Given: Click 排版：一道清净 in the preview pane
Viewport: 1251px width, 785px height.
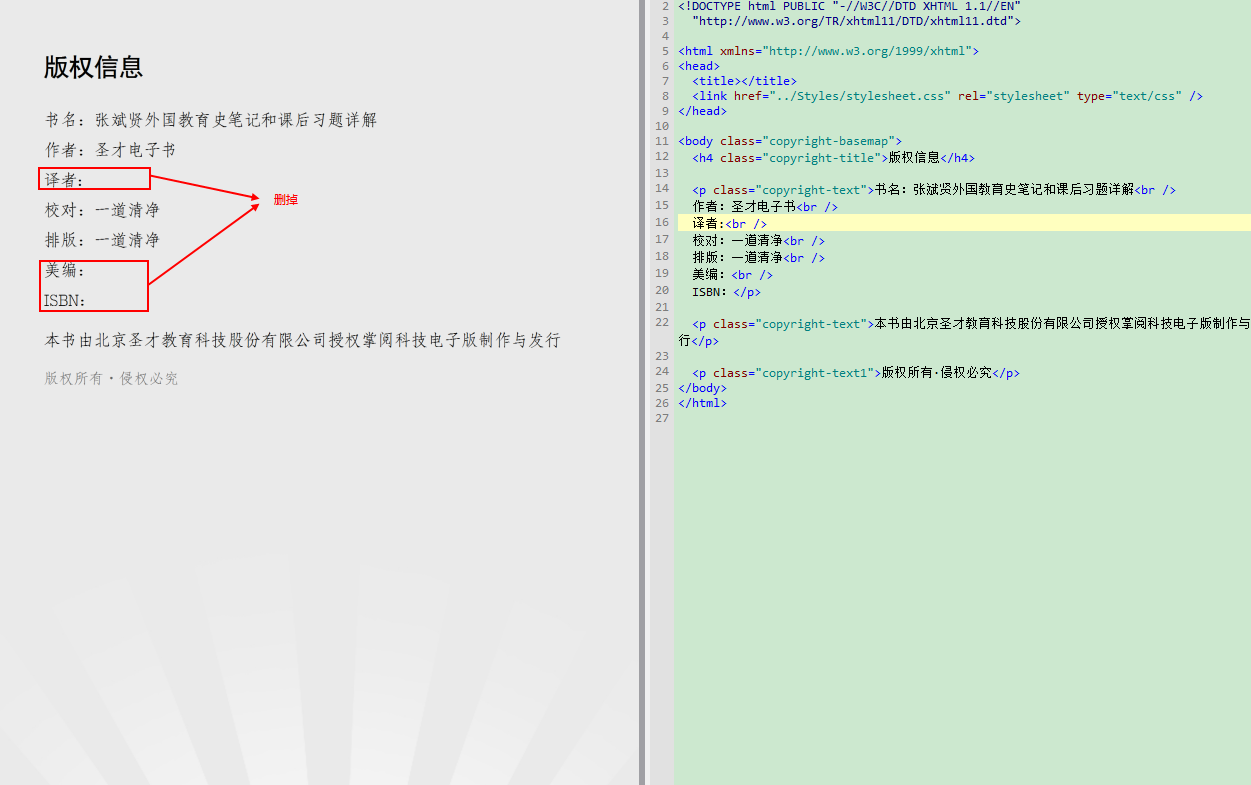Looking at the screenshot, I should point(102,240).
